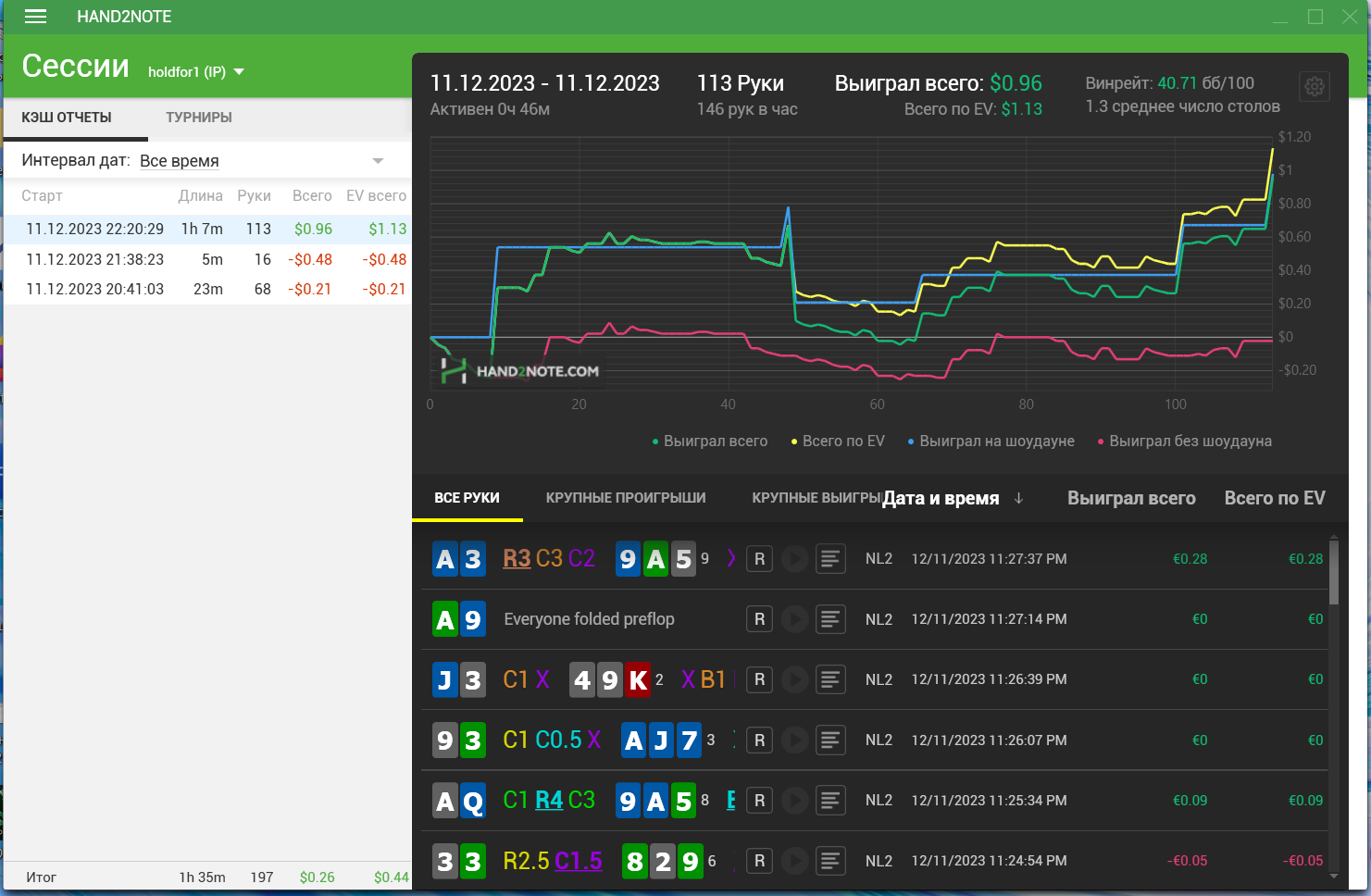Sort sessions by 'Всего' column
Image resolution: width=1371 pixels, height=896 pixels.
(x=312, y=196)
